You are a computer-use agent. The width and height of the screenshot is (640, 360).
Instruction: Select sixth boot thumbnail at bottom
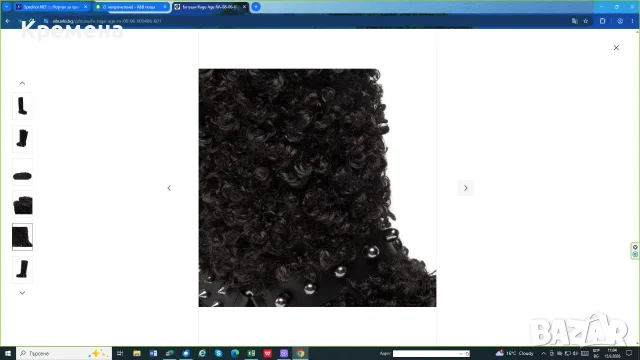point(22,270)
